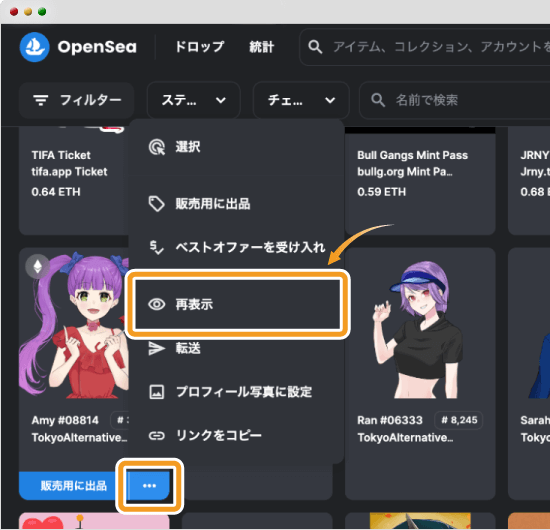Screen dimensions: 550x530
Task: Click the Ran #06333 title
Action: click(x=390, y=420)
